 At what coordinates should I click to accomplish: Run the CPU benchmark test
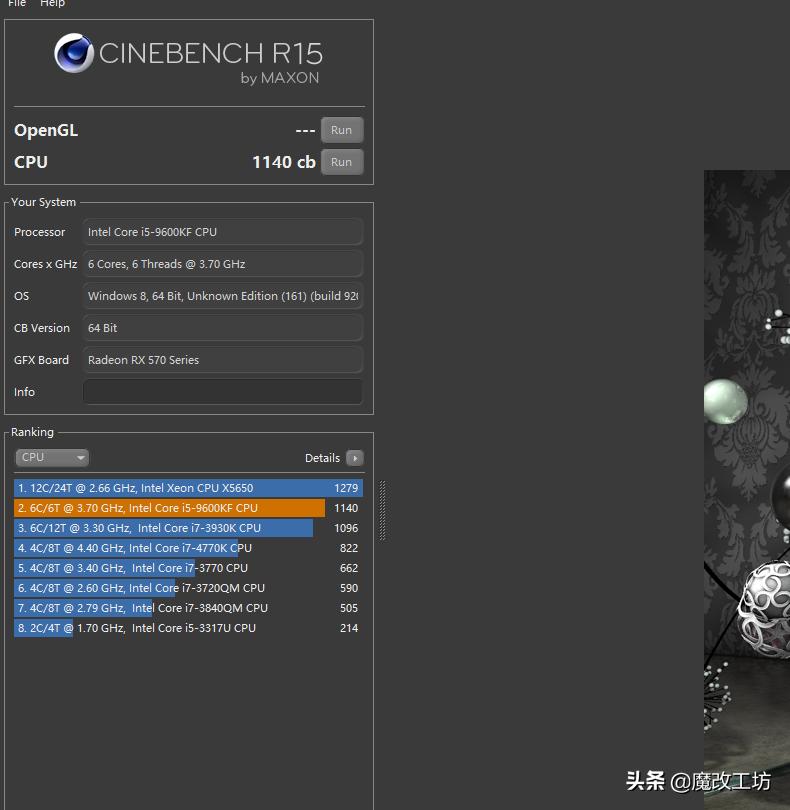tap(341, 162)
